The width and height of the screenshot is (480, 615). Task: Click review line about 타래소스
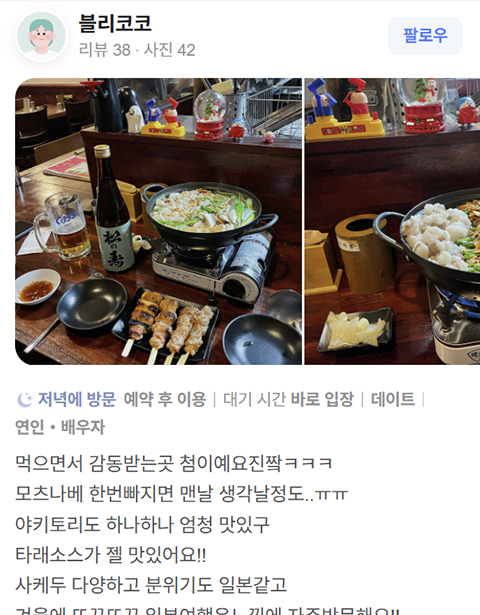[x=111, y=555]
